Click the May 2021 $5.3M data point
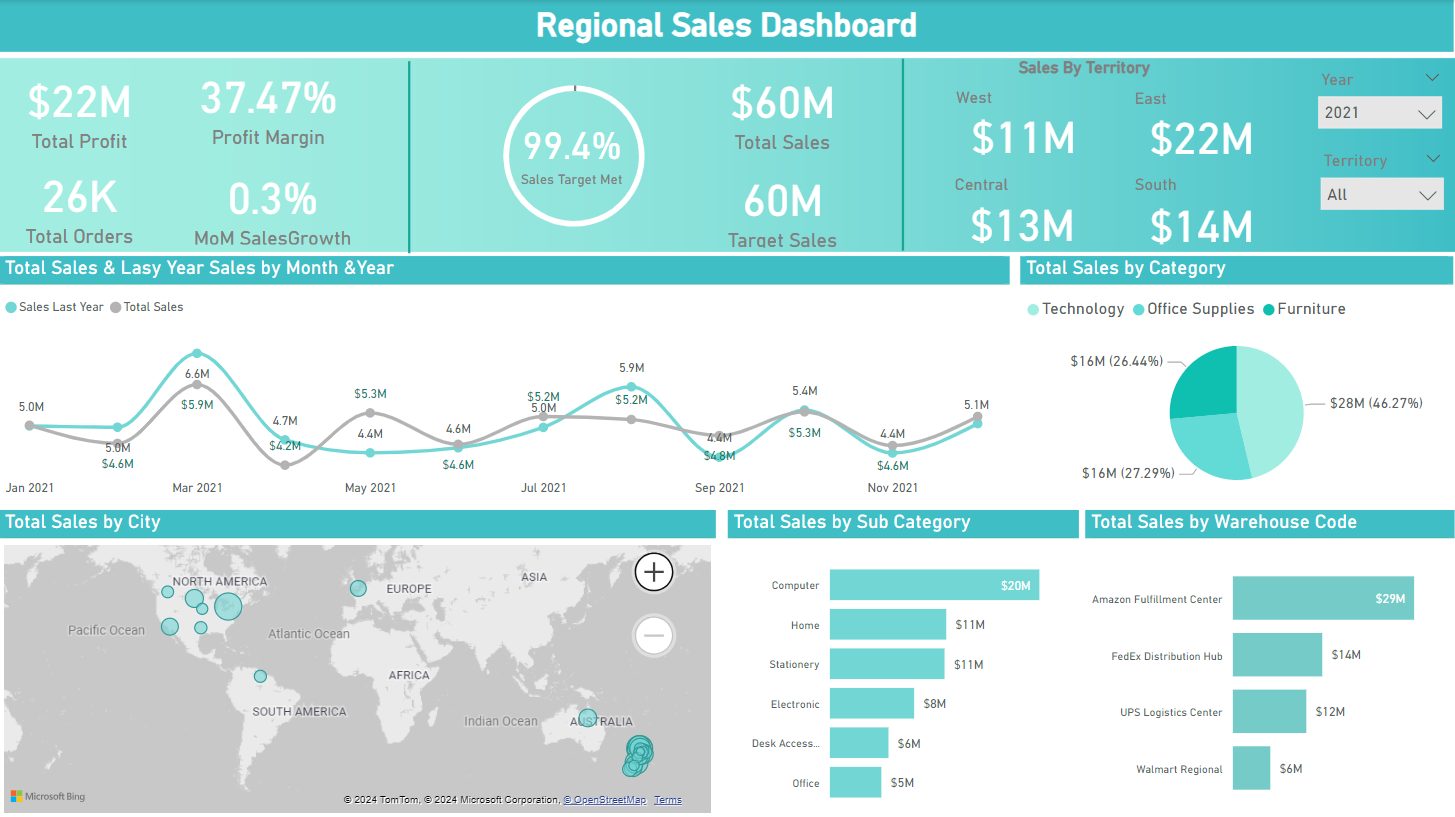 tap(370, 412)
